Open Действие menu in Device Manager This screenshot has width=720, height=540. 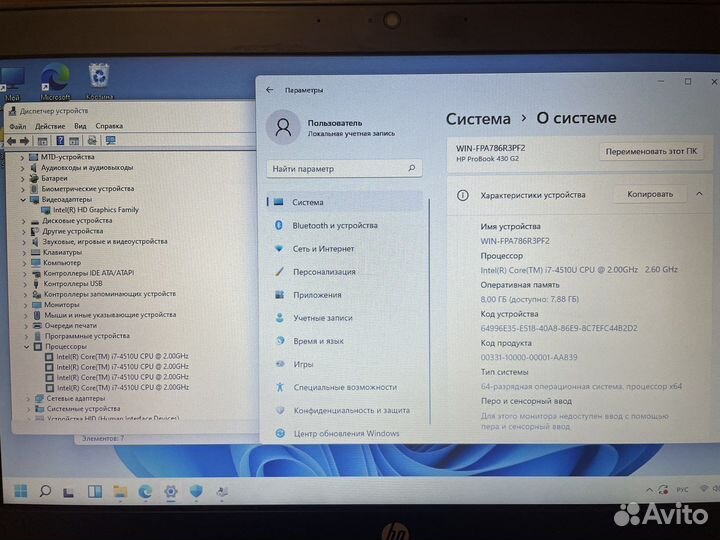click(x=50, y=126)
